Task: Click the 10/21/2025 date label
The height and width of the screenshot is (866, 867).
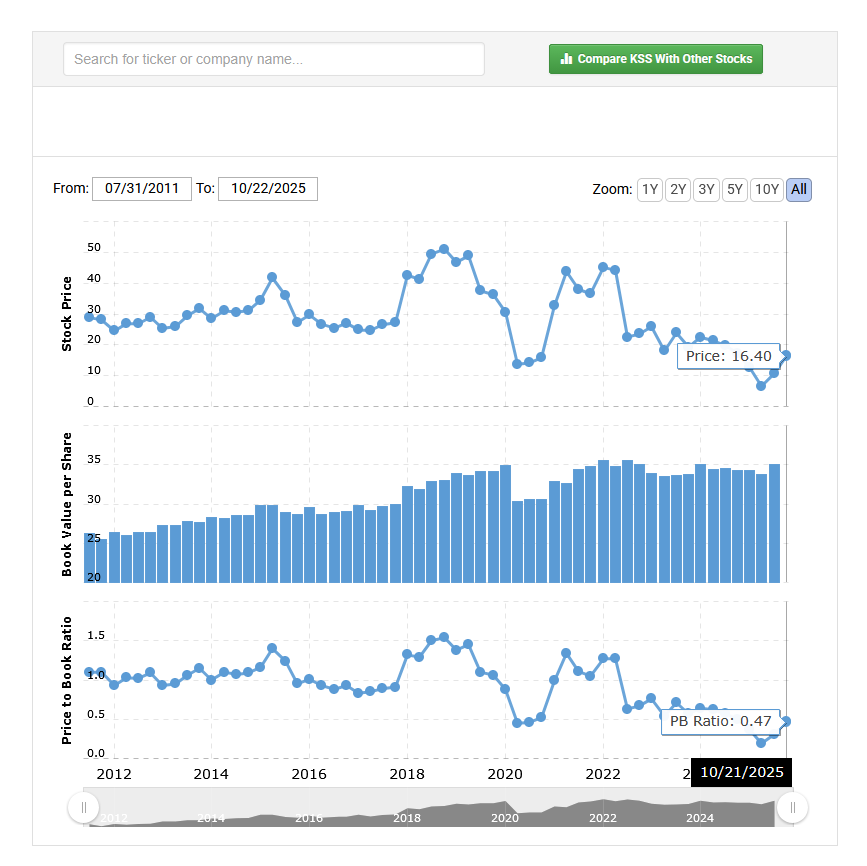Action: [x=741, y=773]
